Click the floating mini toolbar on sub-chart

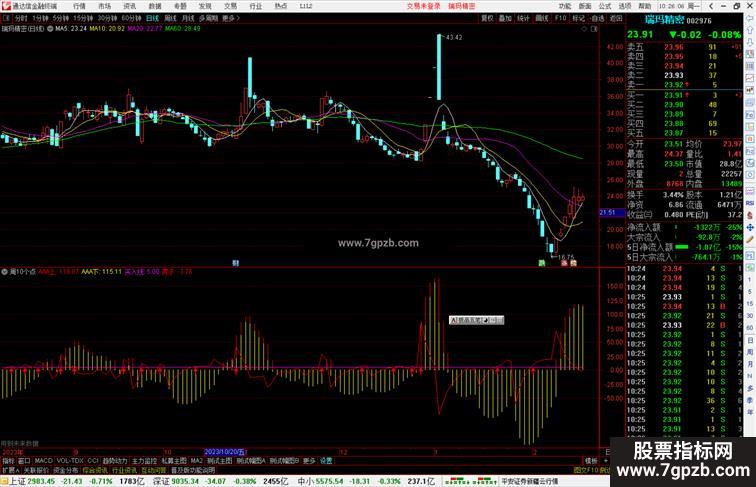(x=476, y=320)
